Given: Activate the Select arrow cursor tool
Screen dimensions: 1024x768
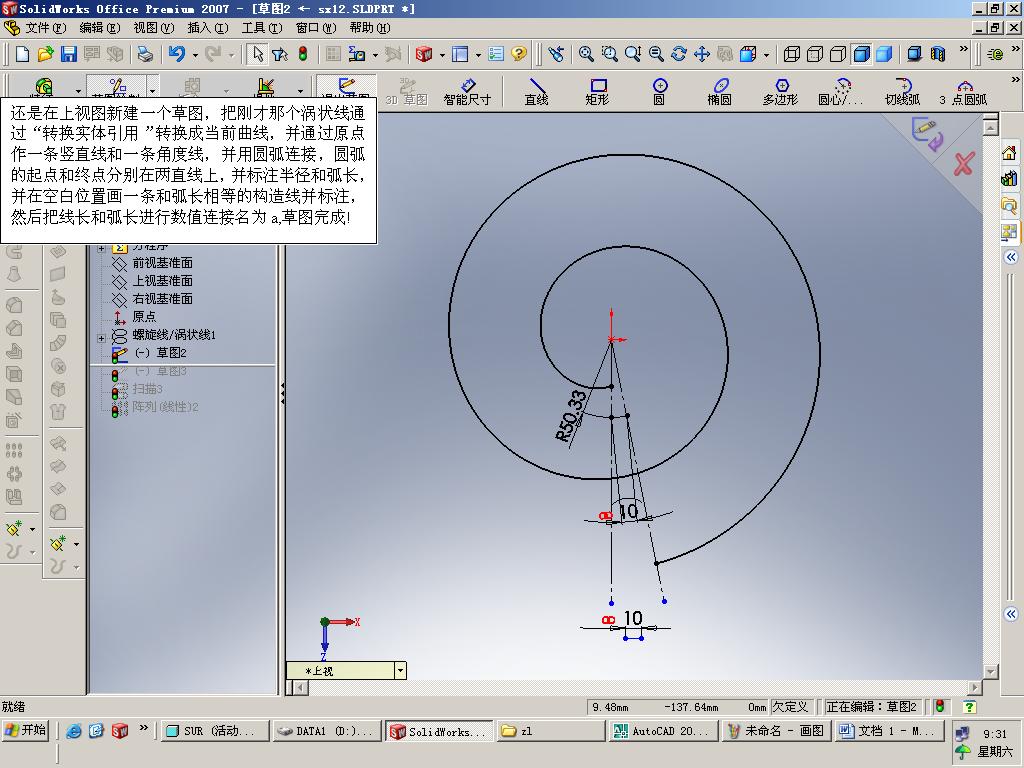Looking at the screenshot, I should [258, 54].
